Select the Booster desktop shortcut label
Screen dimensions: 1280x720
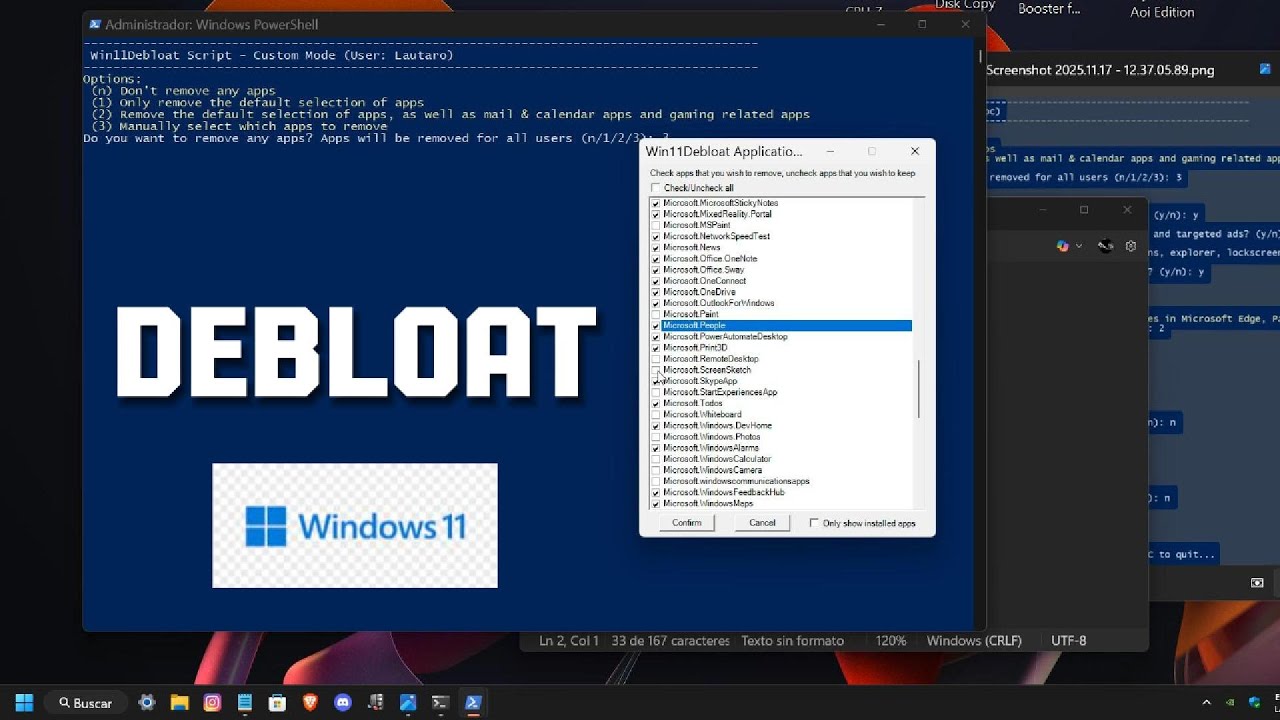tap(1049, 9)
